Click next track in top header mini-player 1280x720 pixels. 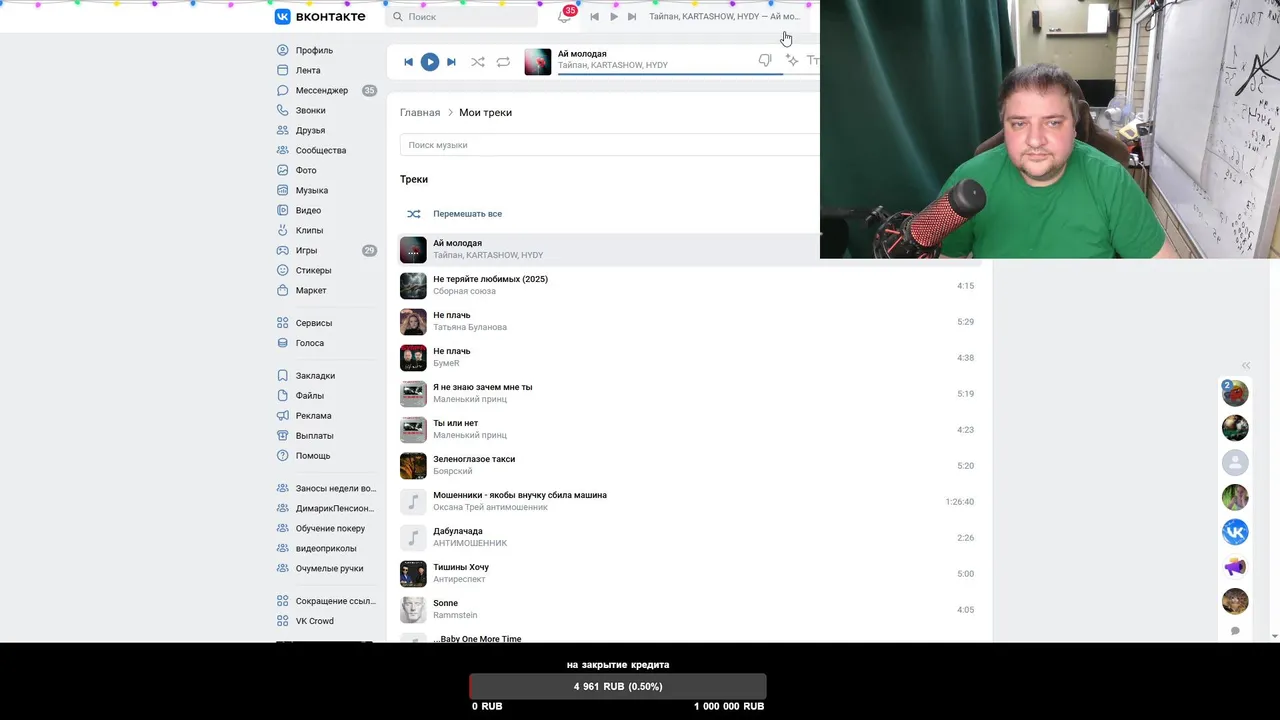coord(632,16)
